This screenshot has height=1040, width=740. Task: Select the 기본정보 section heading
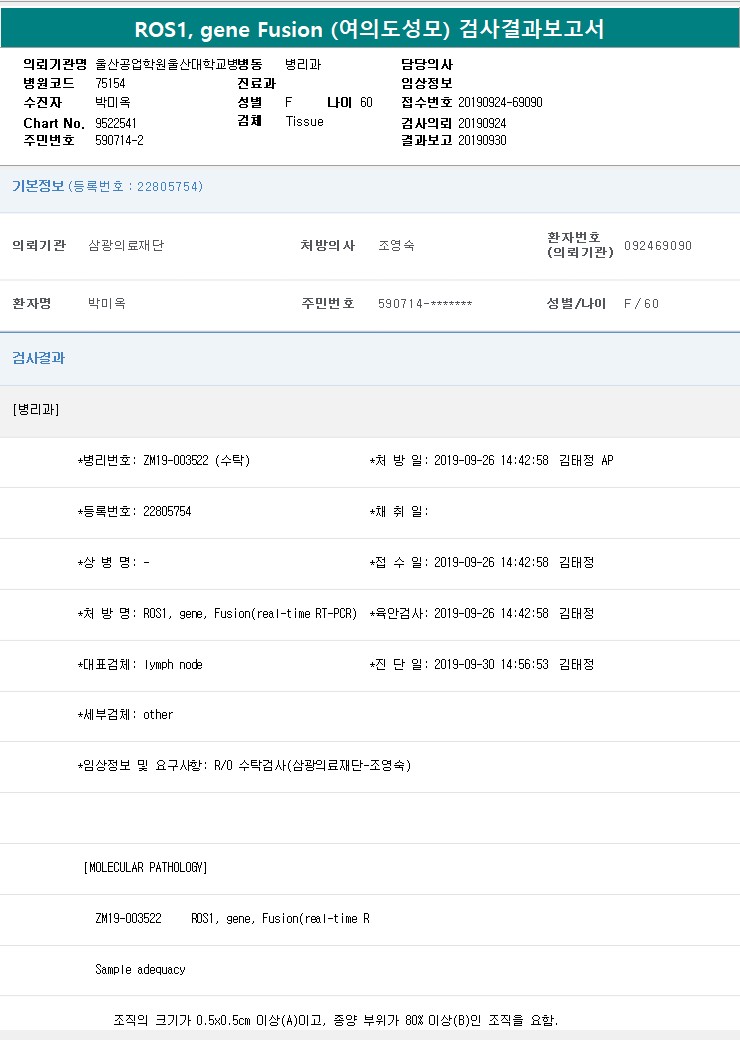(38, 186)
